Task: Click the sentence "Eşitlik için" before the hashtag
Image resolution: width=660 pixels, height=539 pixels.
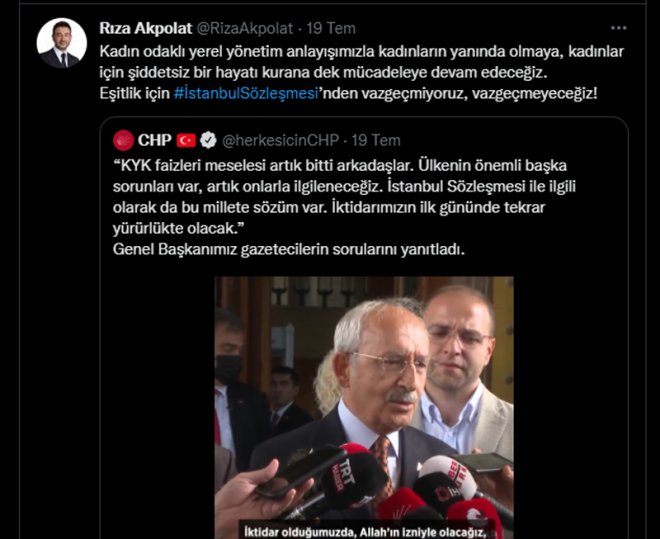Action: coord(134,93)
